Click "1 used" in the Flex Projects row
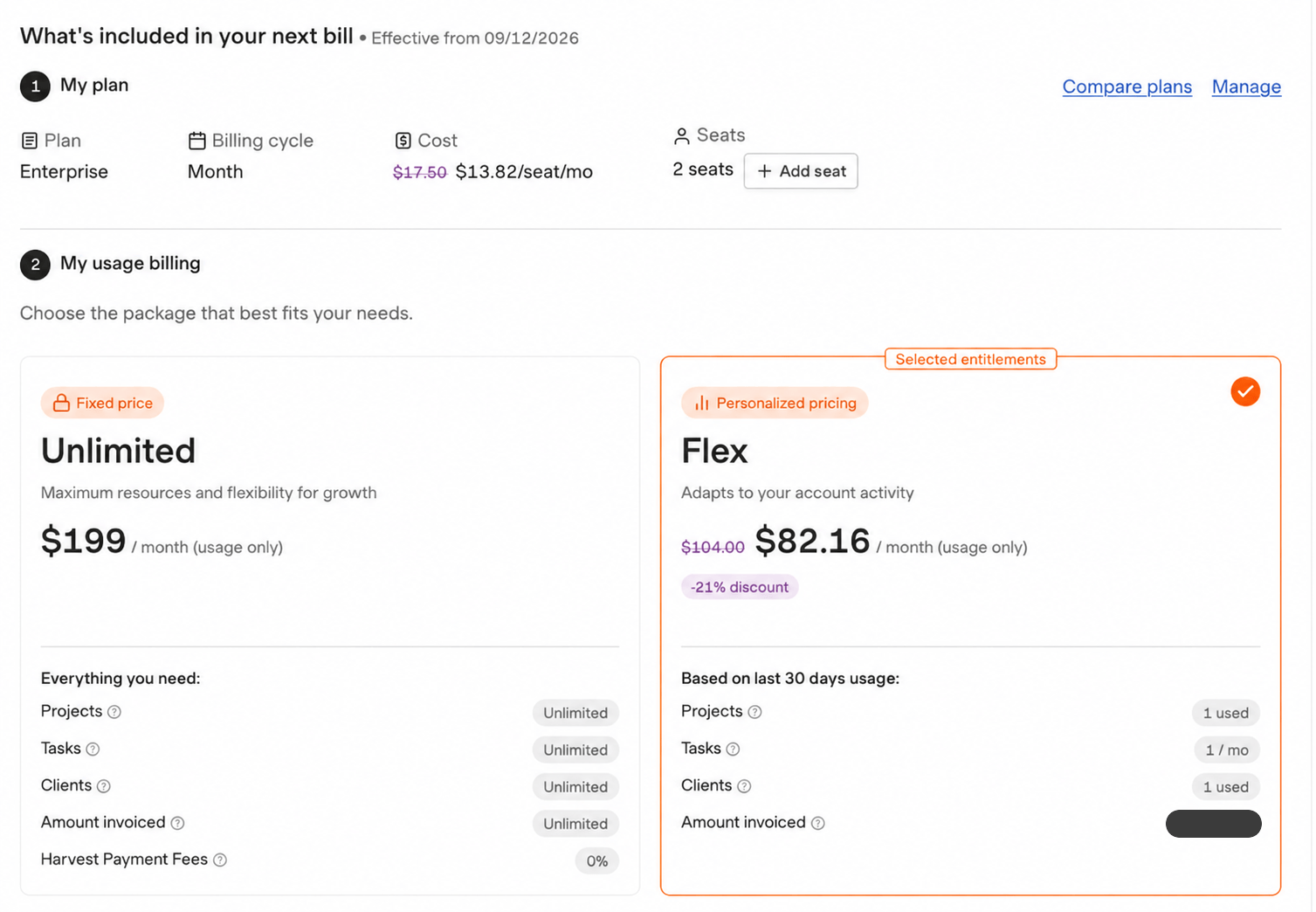The width and height of the screenshot is (1316, 912). 1226,713
